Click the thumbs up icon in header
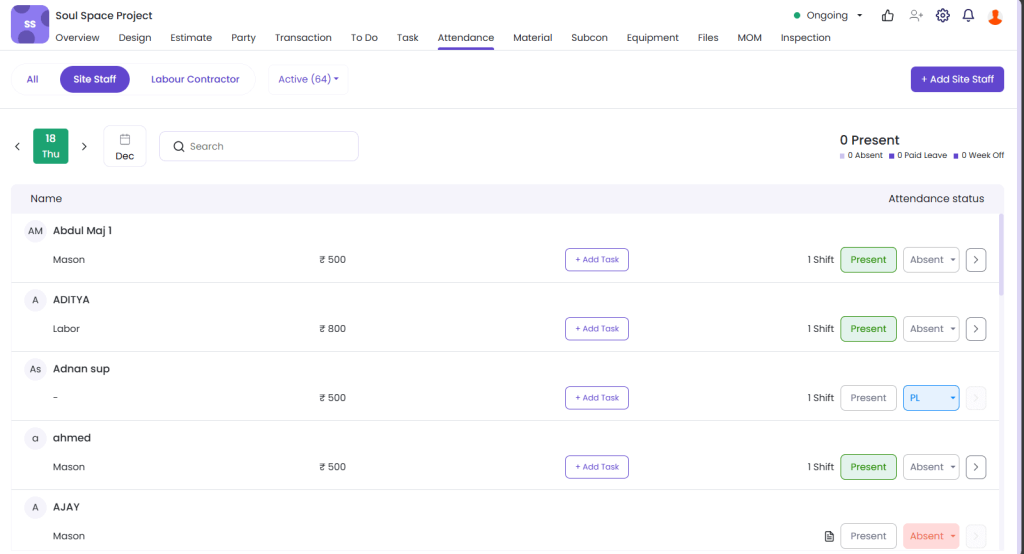1024x554 pixels. pyautogui.click(x=887, y=16)
